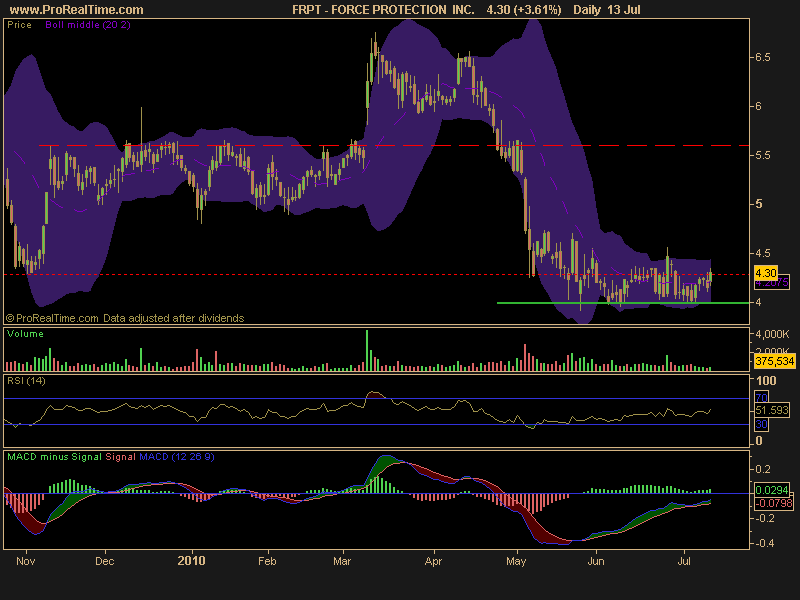Select the Boll middle (20 2) indicator label
800x600 pixels.
tap(88, 24)
